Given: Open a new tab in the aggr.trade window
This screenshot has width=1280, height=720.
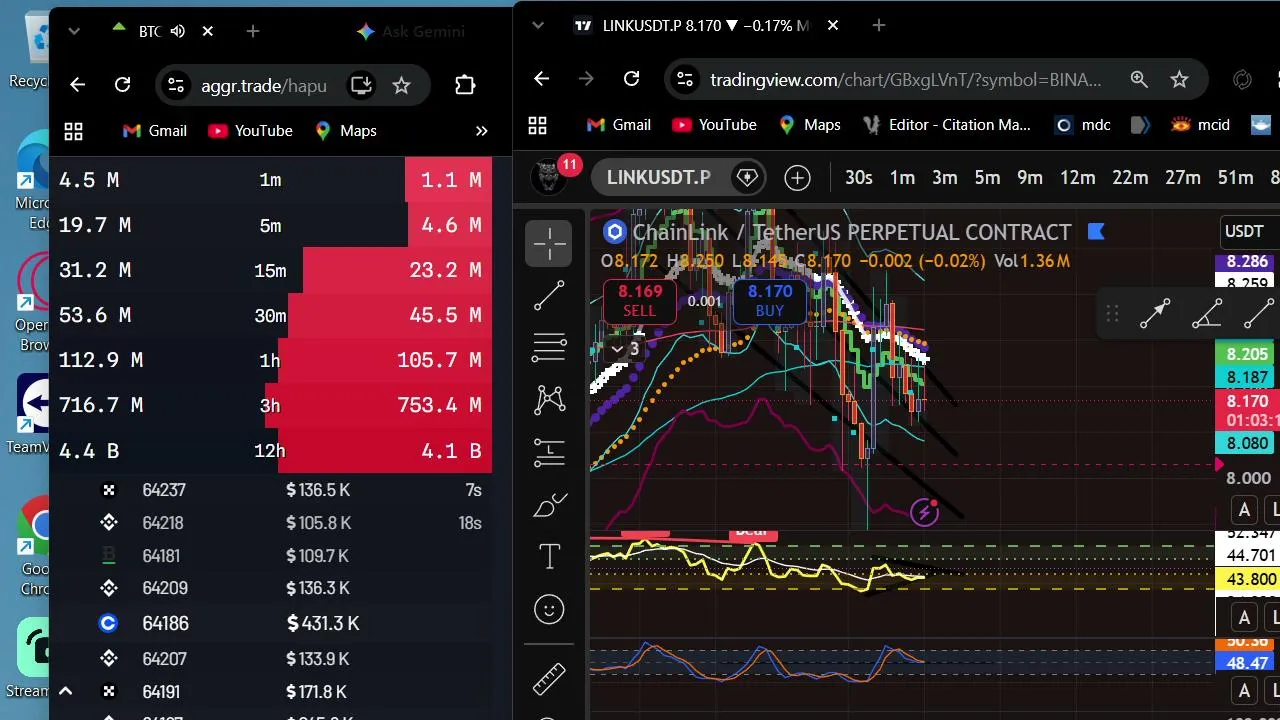Looking at the screenshot, I should click(x=253, y=31).
